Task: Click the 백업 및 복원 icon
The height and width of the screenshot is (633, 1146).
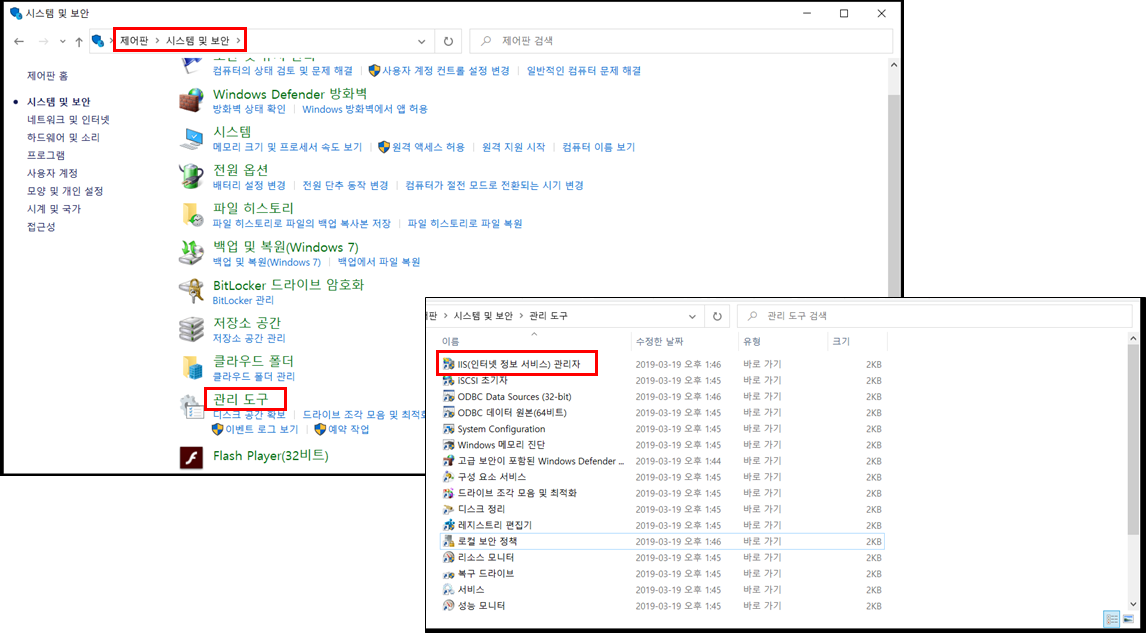Action: (x=191, y=253)
